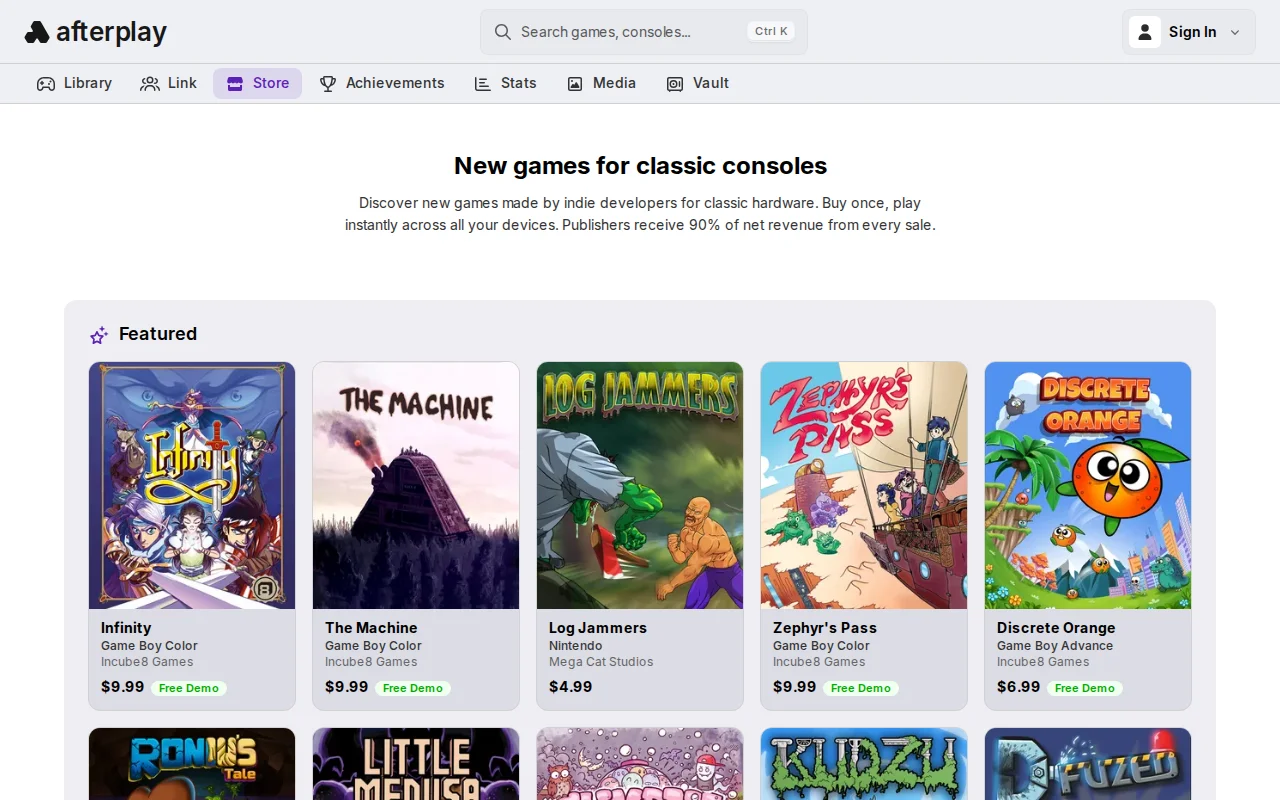Open the Infinity cover art
This screenshot has width=1280, height=800.
192,485
